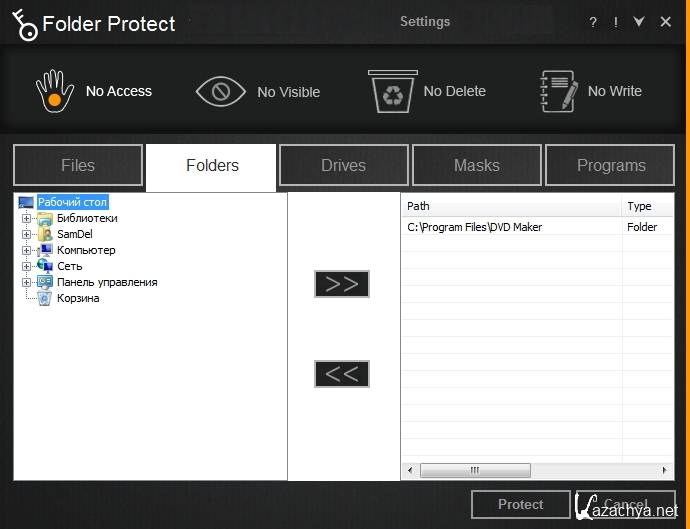Expand the Библиотеки tree node
690x529 pixels.
point(27,218)
